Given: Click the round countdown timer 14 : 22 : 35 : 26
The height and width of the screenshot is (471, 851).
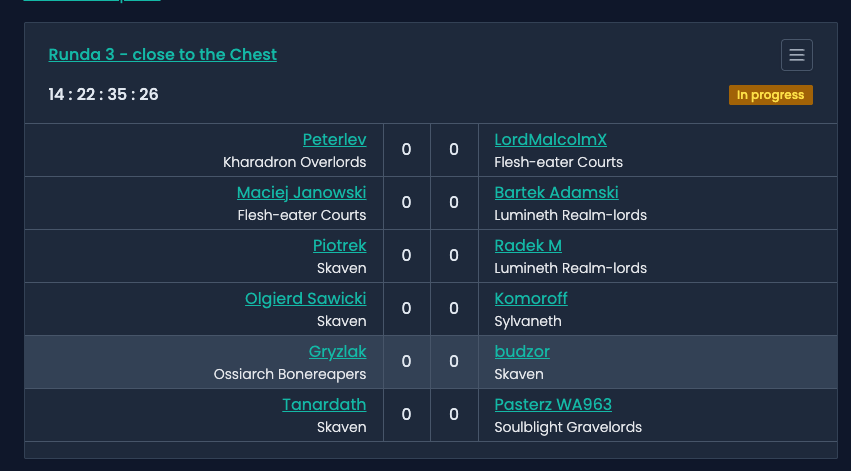Looking at the screenshot, I should point(103,95).
